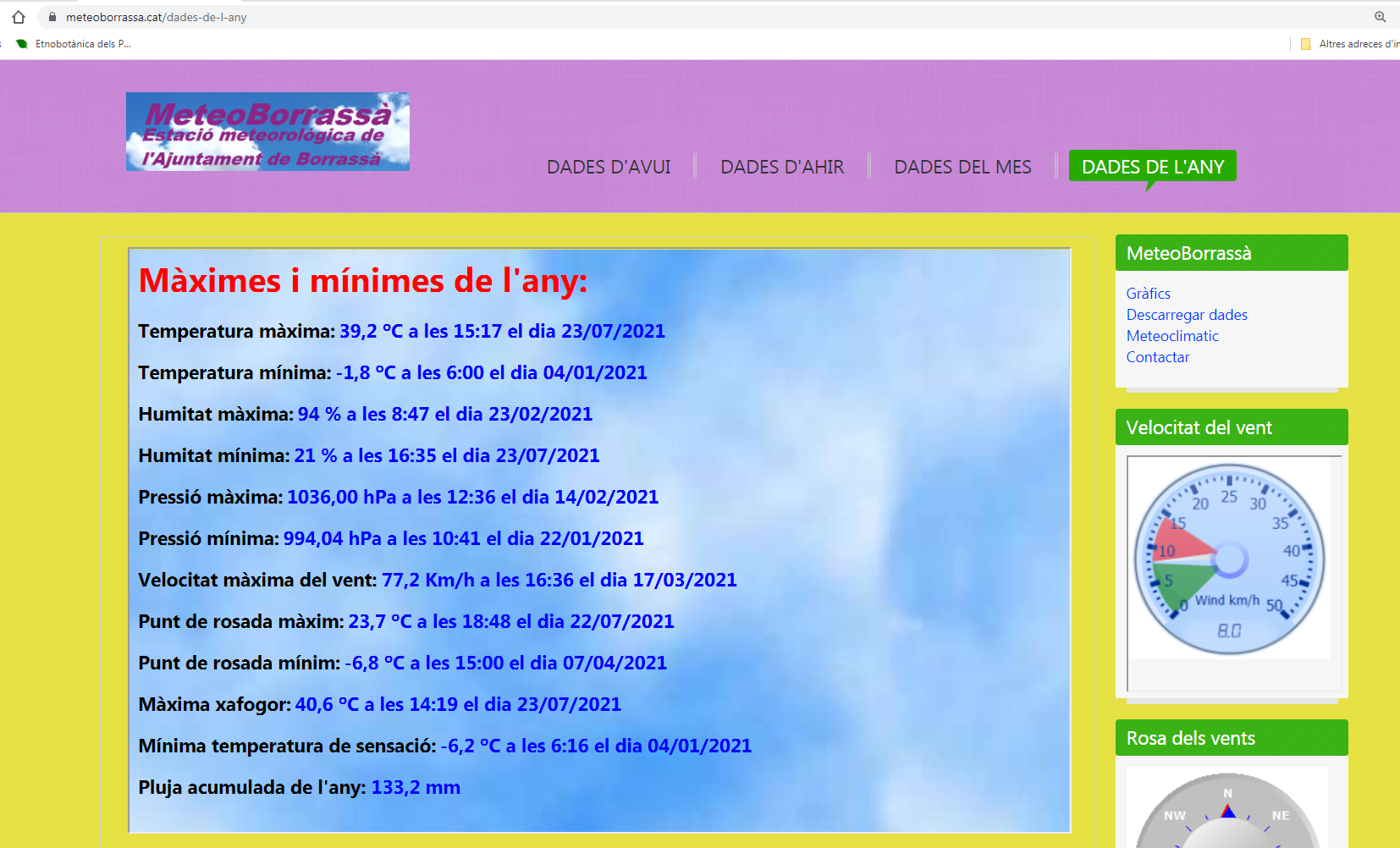Open the Descarregar dades link
This screenshot has height=848, width=1400.
pos(1187,315)
